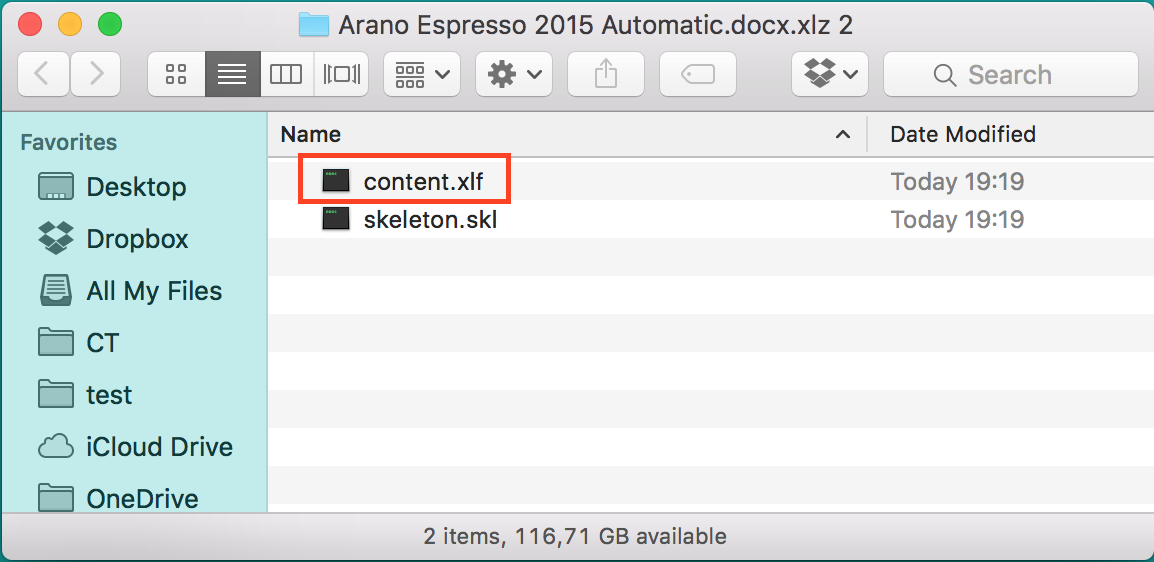Click the Edit Tags button
Screen dimensions: 1154x562
click(697, 74)
